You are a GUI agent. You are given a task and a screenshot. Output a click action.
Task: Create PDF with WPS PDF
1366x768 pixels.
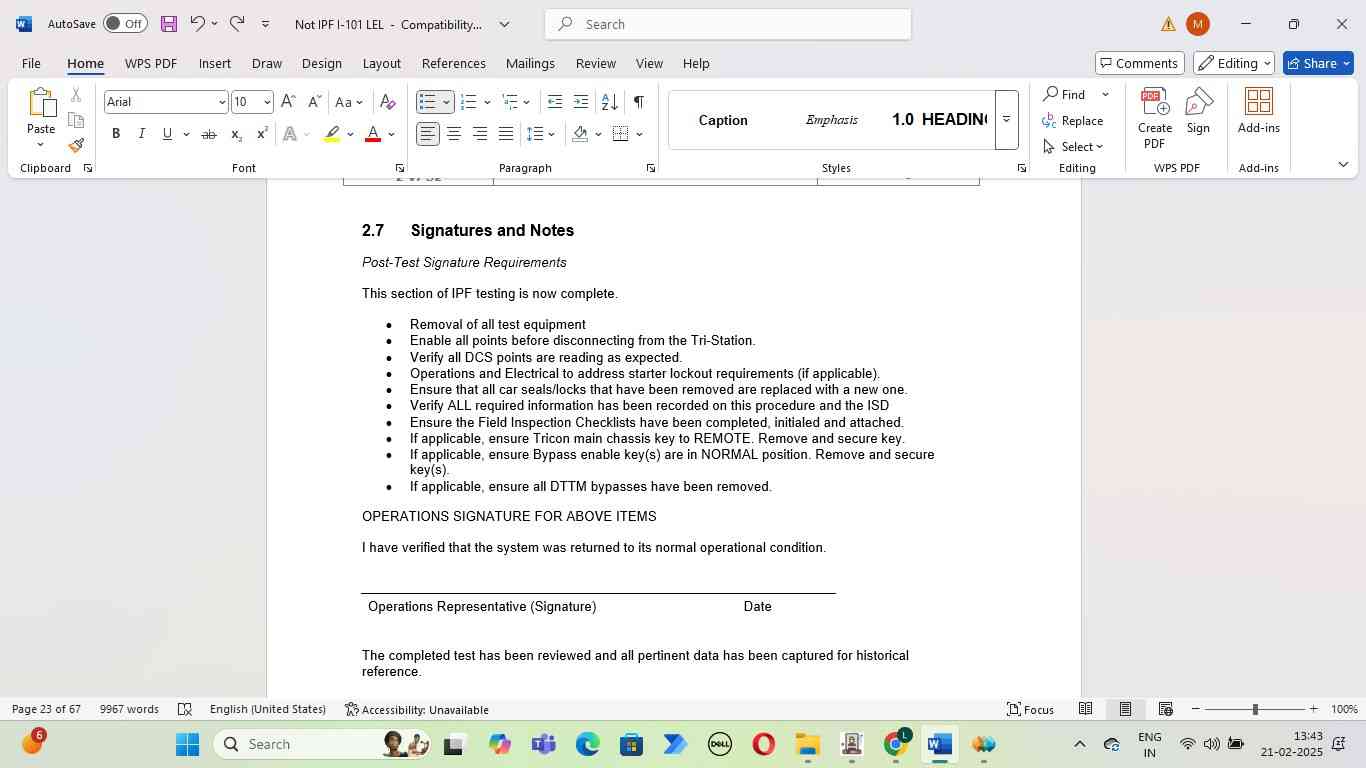(1155, 118)
